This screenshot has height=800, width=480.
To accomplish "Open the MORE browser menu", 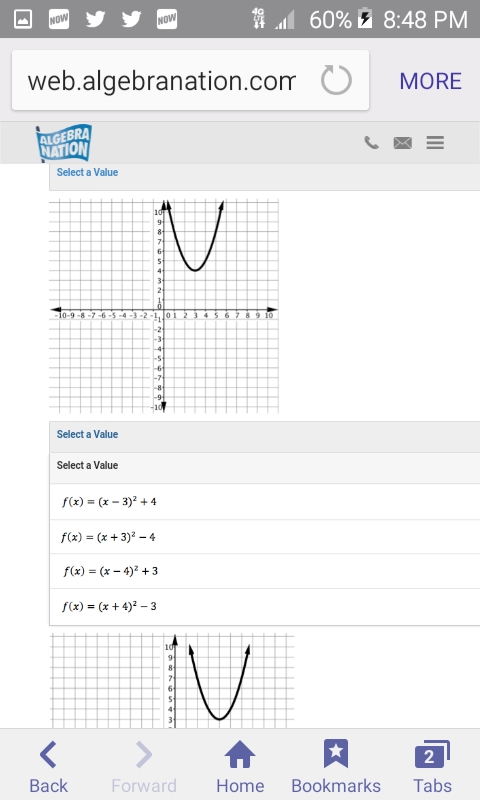I will click(431, 81).
